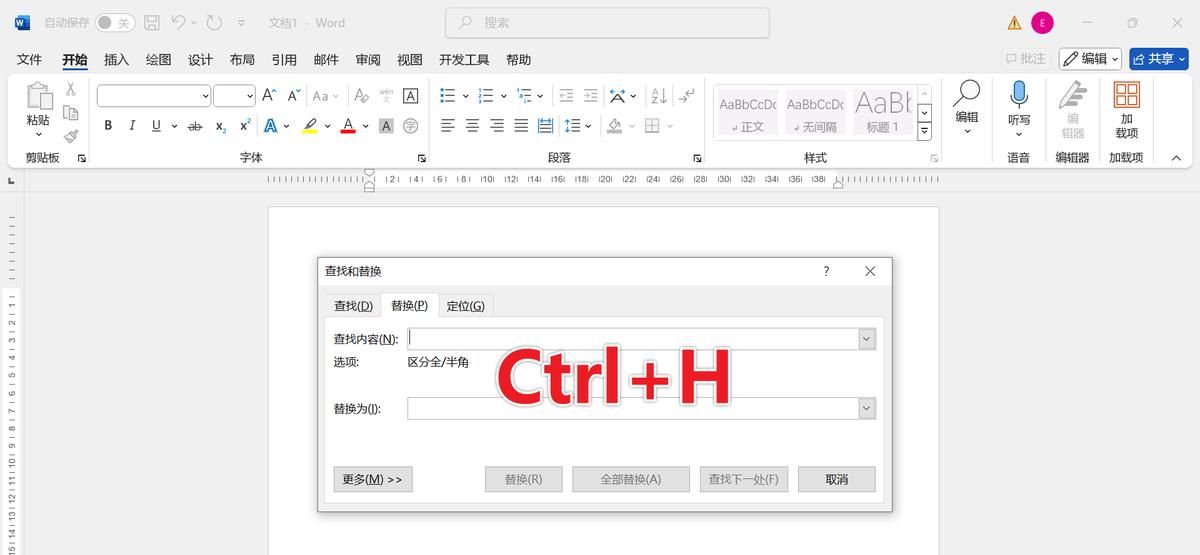Expand the bullets list dropdown arrow
1200x555 pixels.
pos(465,96)
